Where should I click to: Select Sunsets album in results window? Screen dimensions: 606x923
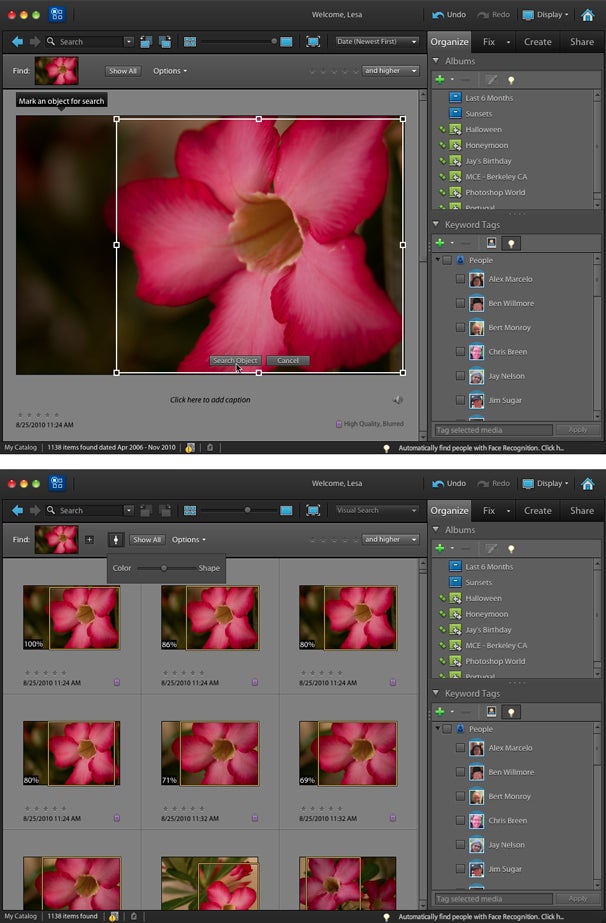point(478,582)
